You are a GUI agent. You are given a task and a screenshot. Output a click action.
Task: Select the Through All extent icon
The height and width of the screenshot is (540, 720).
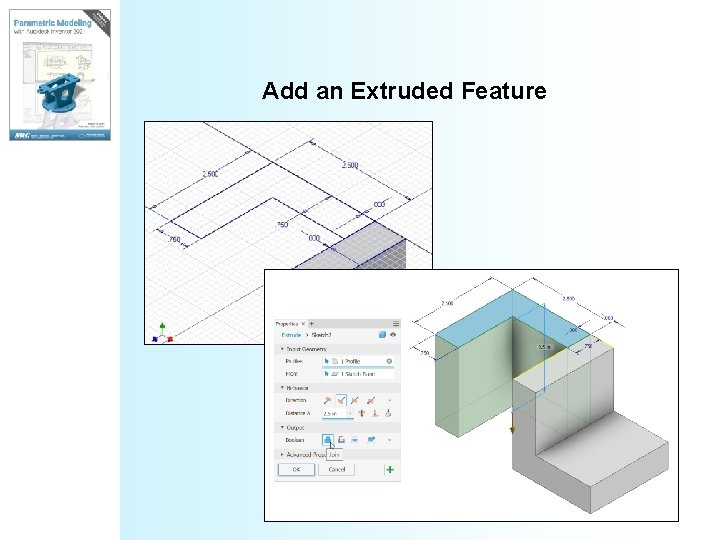coord(362,413)
